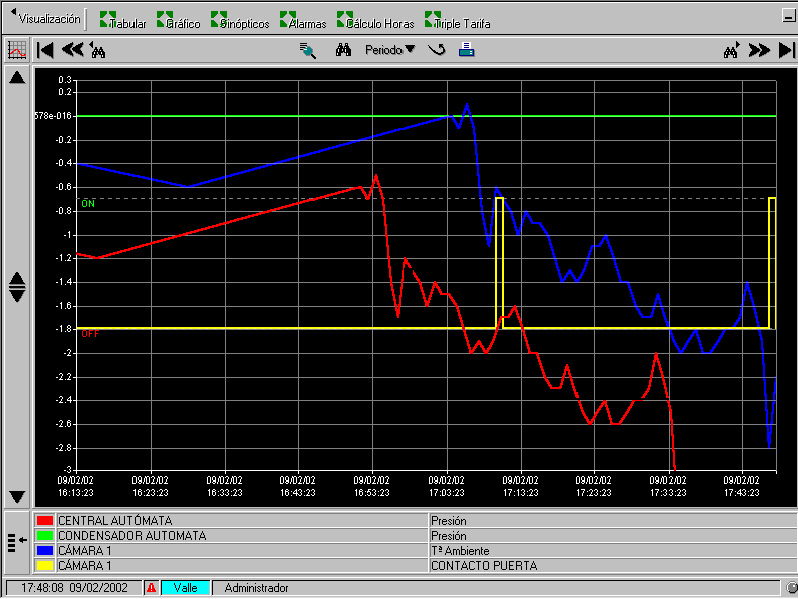
Task: Switch to the Tabular view
Action: click(x=124, y=22)
